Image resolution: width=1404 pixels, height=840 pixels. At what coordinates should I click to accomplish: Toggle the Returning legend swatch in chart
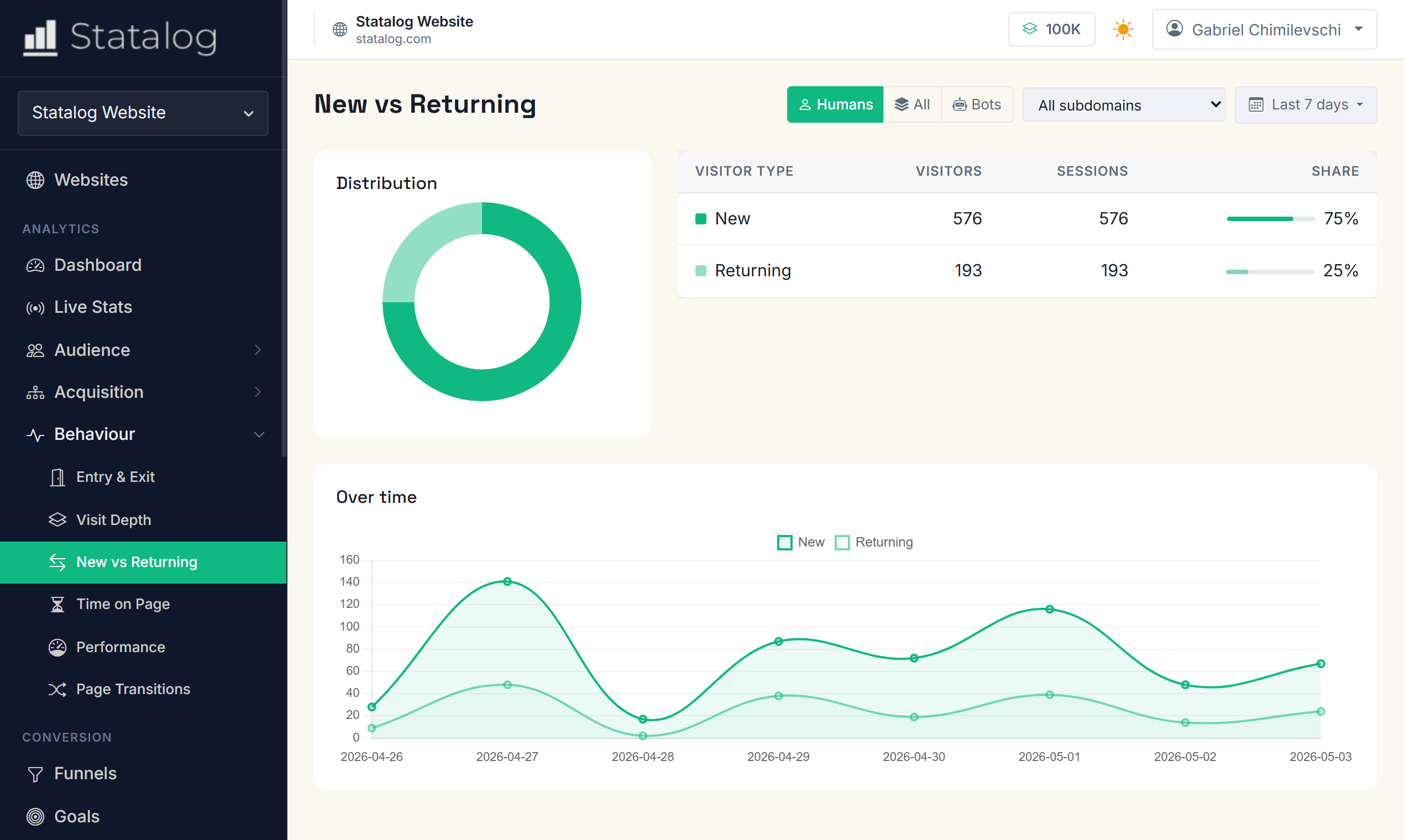[842, 542]
